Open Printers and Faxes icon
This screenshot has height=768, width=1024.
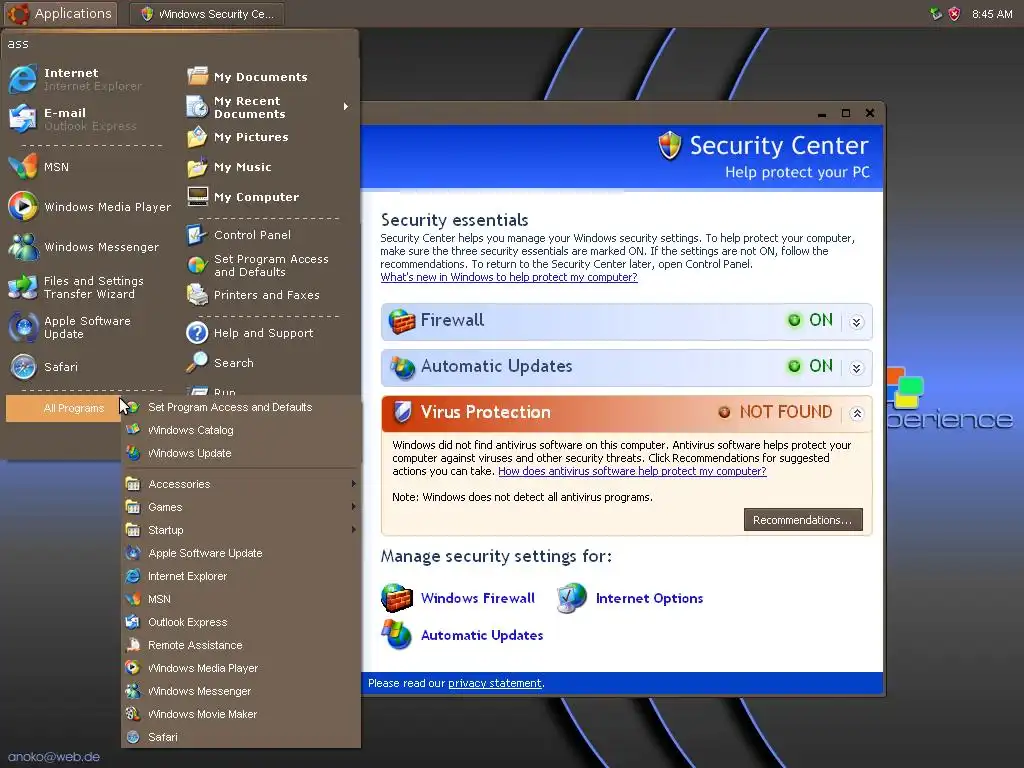(x=197, y=295)
